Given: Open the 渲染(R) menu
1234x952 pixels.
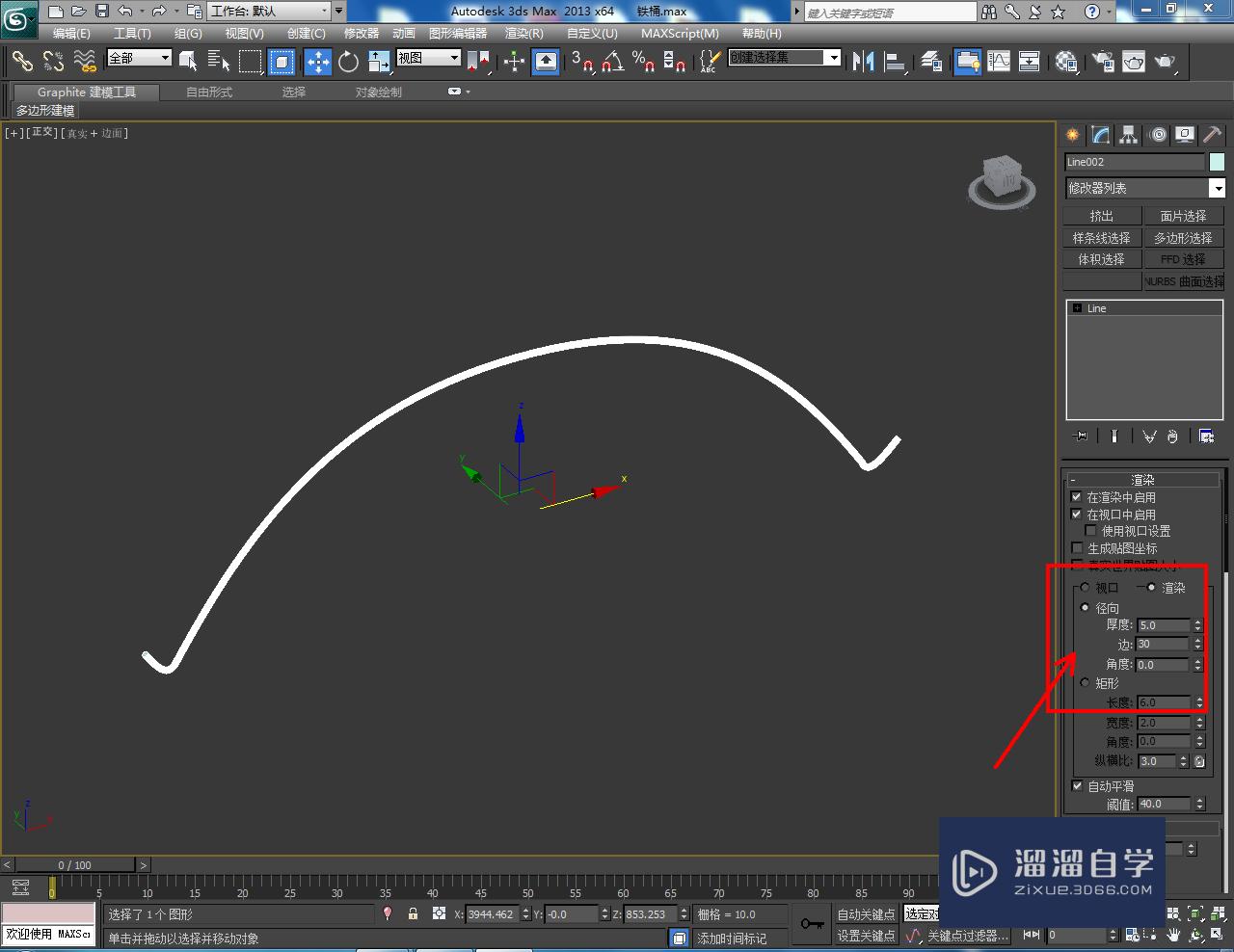Looking at the screenshot, I should tap(524, 34).
